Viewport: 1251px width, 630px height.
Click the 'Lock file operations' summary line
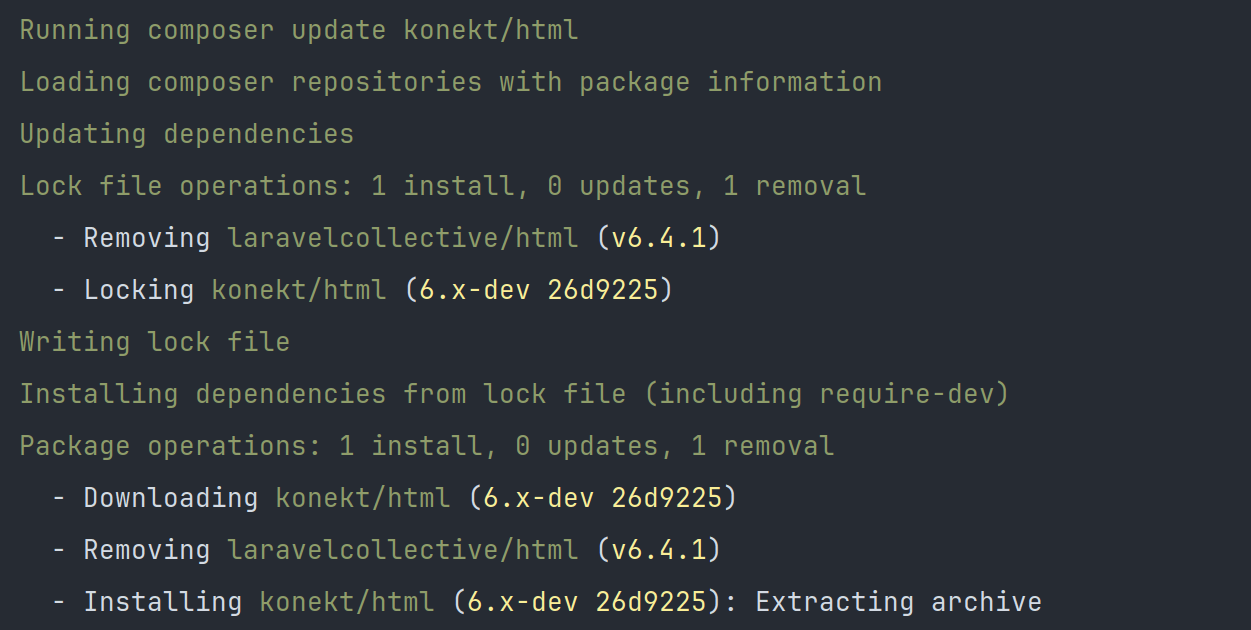442,186
